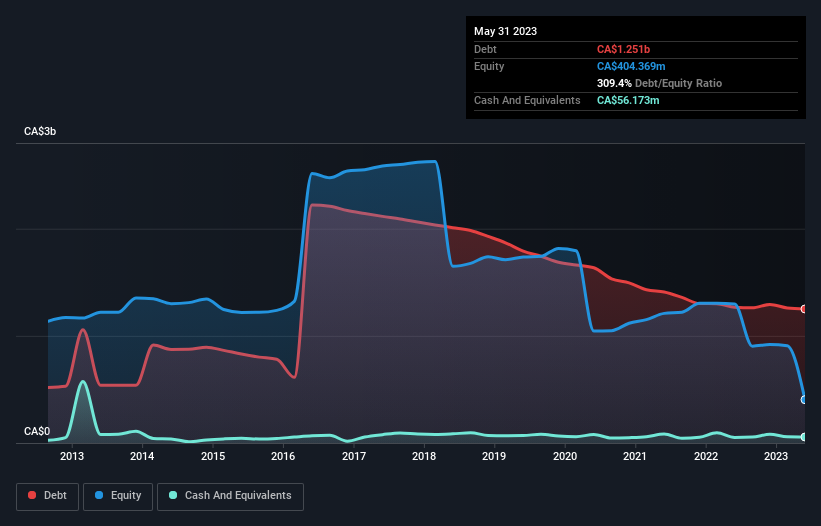Image resolution: width=821 pixels, height=526 pixels.
Task: Click the CA$56.173m cash value
Action: (x=628, y=100)
